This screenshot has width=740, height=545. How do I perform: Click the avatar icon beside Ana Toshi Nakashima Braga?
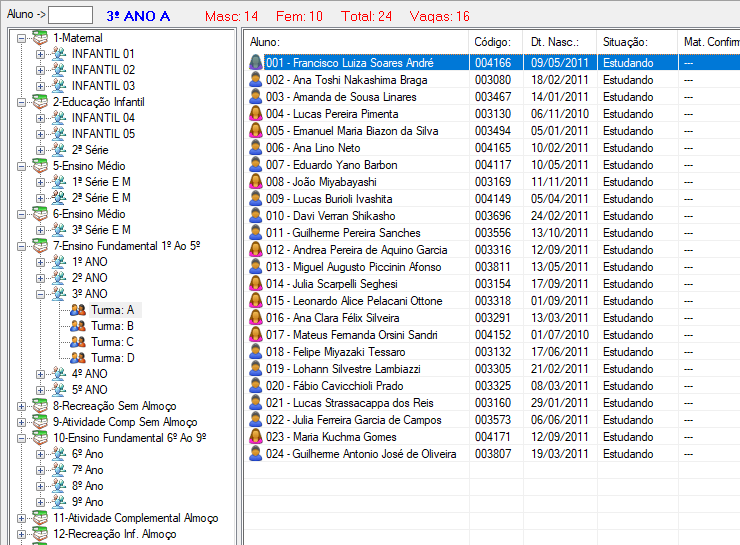256,80
